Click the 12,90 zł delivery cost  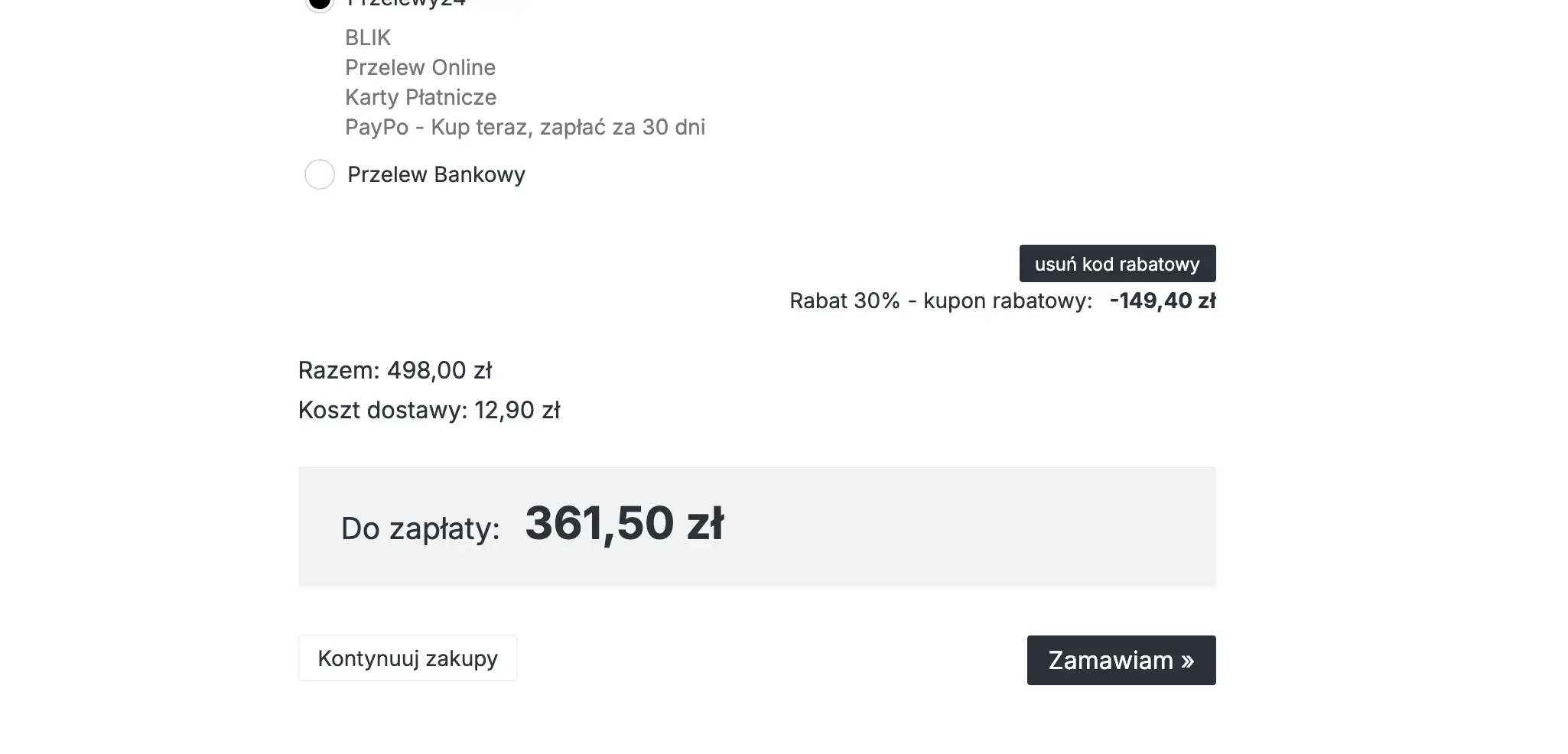(517, 410)
